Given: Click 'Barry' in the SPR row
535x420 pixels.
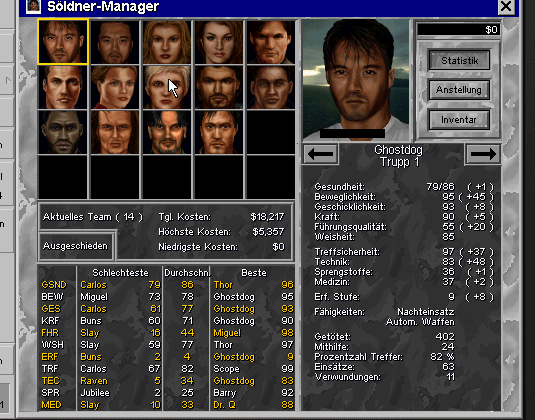Looking at the screenshot, I should point(225,393).
